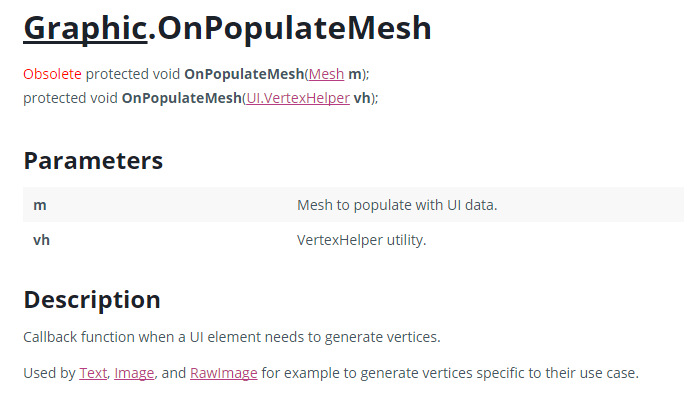Open the Graphic class link in title
The image size is (684, 405).
[x=86, y=29]
